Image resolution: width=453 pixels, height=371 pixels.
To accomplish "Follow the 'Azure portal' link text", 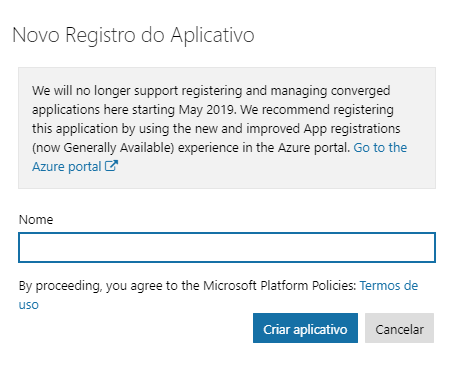I will (67, 166).
